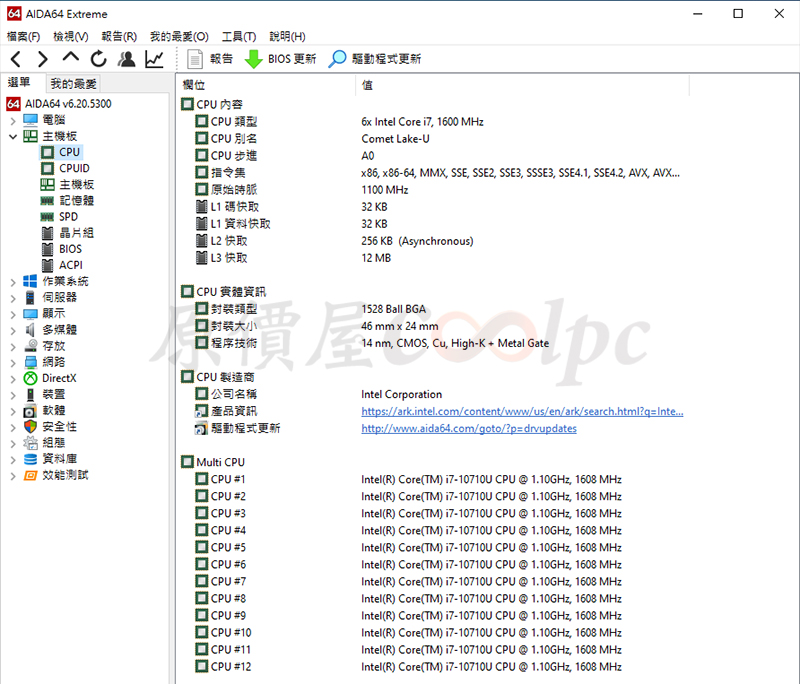Click the up-level arrow toolbar icon
This screenshot has height=684, width=800.
click(x=70, y=57)
